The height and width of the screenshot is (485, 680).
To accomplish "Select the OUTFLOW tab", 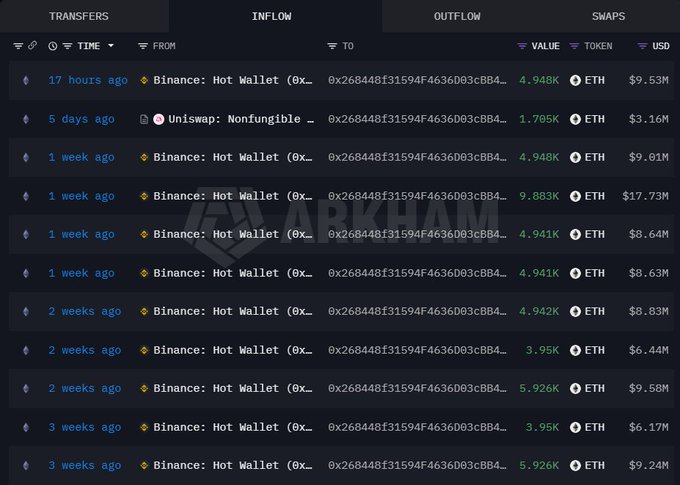I will tap(457, 16).
